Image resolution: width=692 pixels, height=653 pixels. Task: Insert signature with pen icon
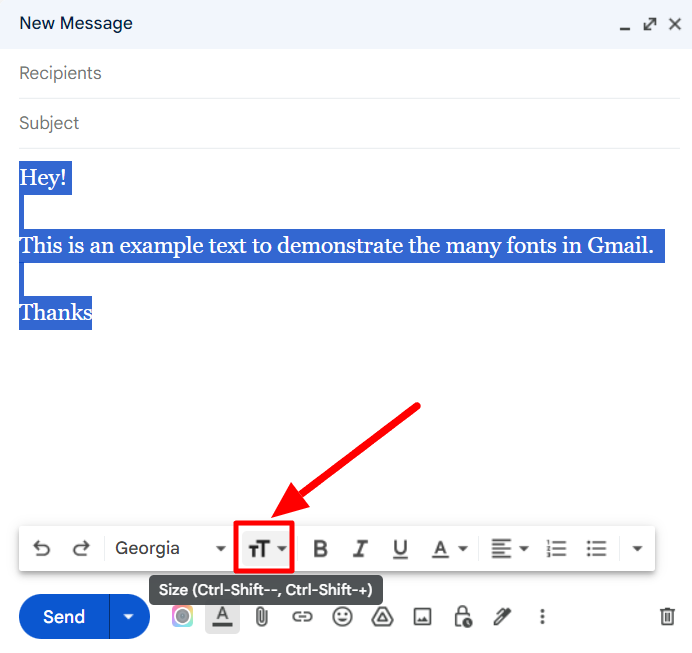tap(502, 616)
